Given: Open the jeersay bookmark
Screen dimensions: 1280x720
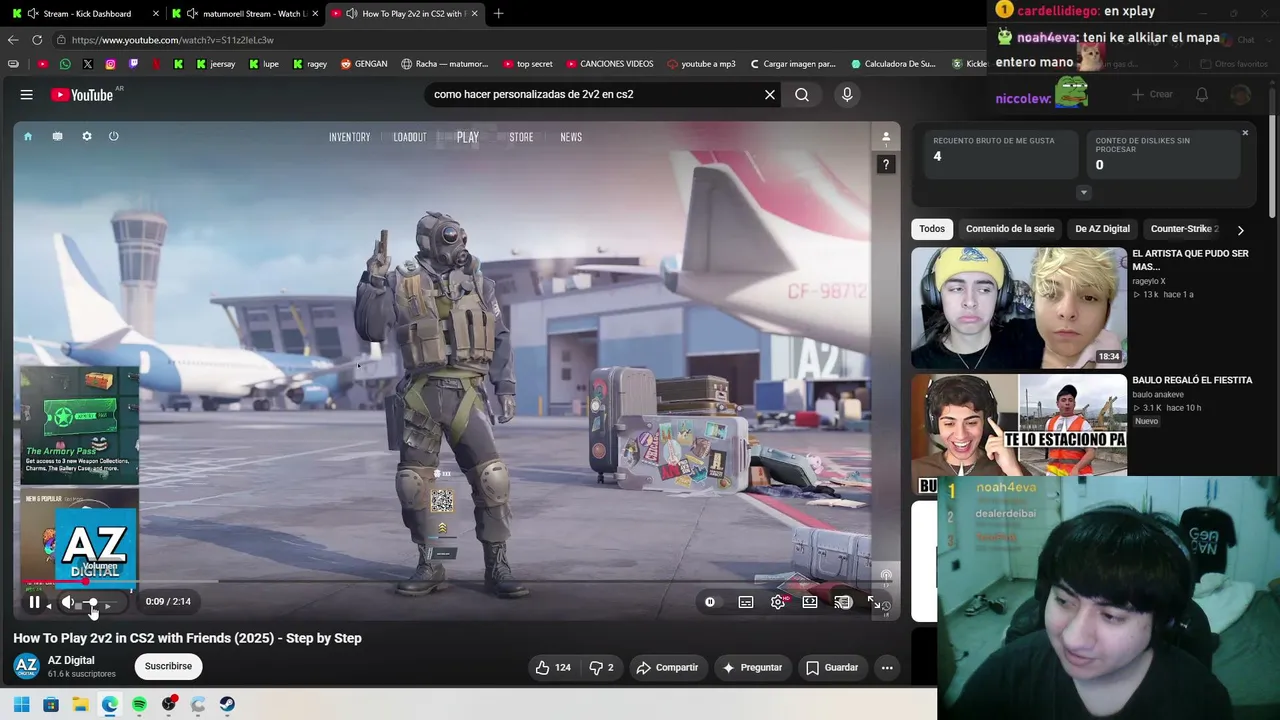Looking at the screenshot, I should (x=216, y=64).
